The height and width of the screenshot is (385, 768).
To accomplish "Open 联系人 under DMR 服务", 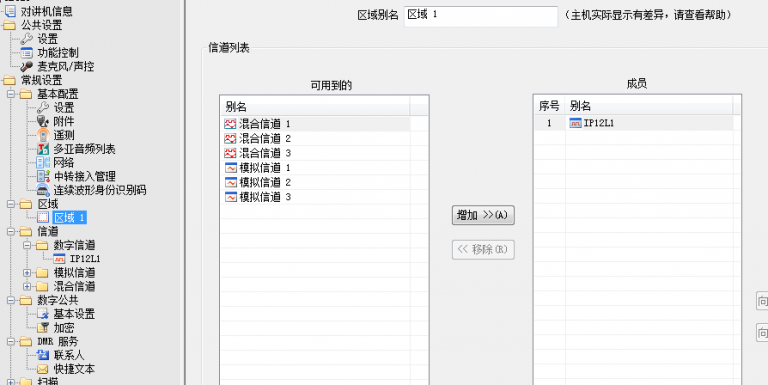I will tap(69, 355).
